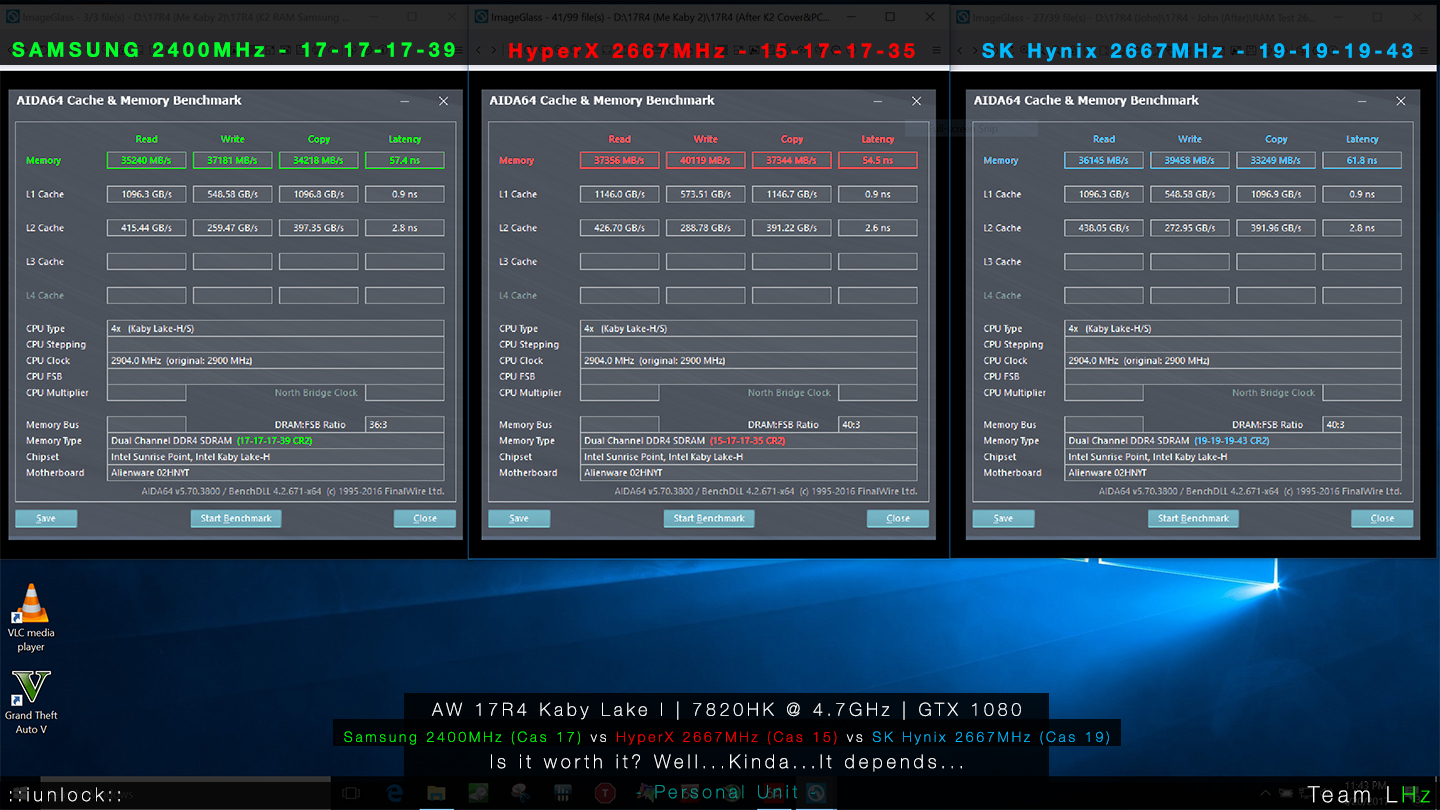This screenshot has height=810, width=1440.
Task: Click the L2 cache read value 438.05 GB/s
Action: coord(1104,228)
